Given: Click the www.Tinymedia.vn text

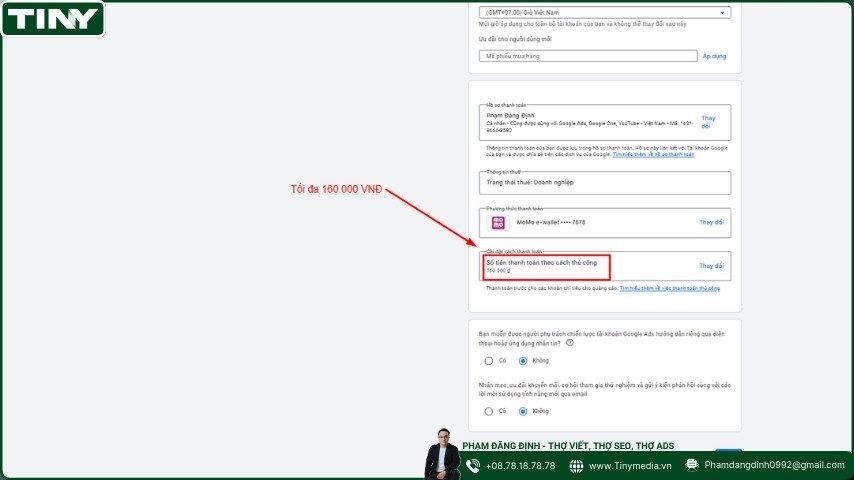Looking at the screenshot, I should tap(630, 466).
